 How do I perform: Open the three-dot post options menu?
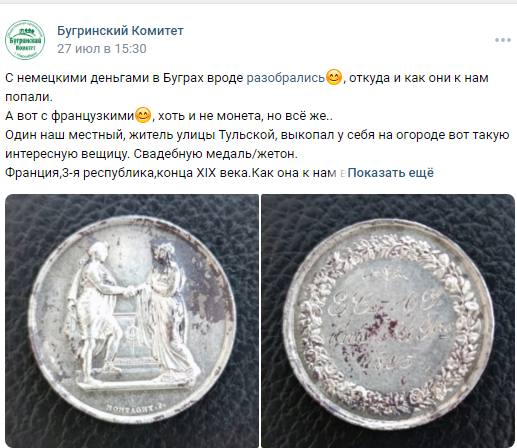pos(503,40)
